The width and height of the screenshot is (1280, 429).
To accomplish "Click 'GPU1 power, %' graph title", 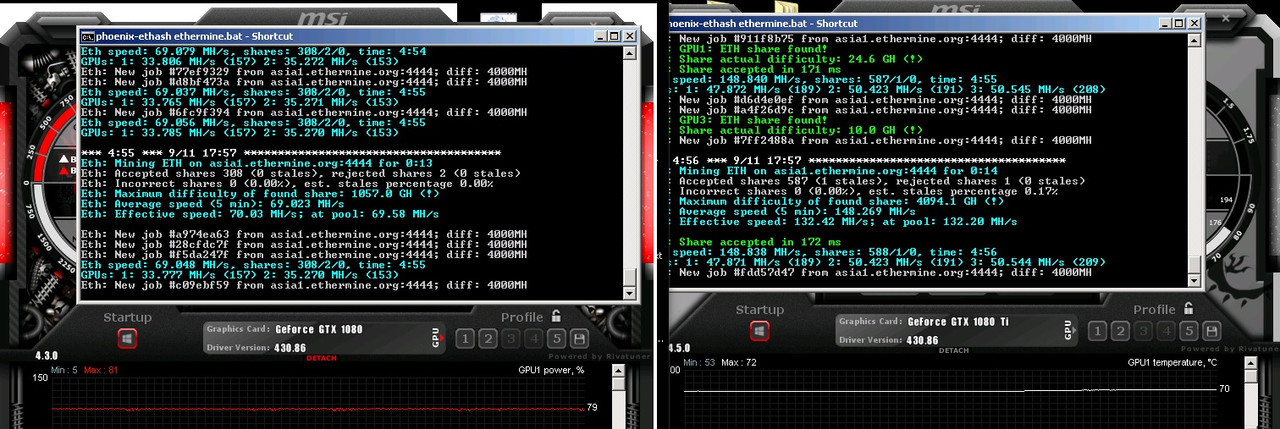I will 551,370.
